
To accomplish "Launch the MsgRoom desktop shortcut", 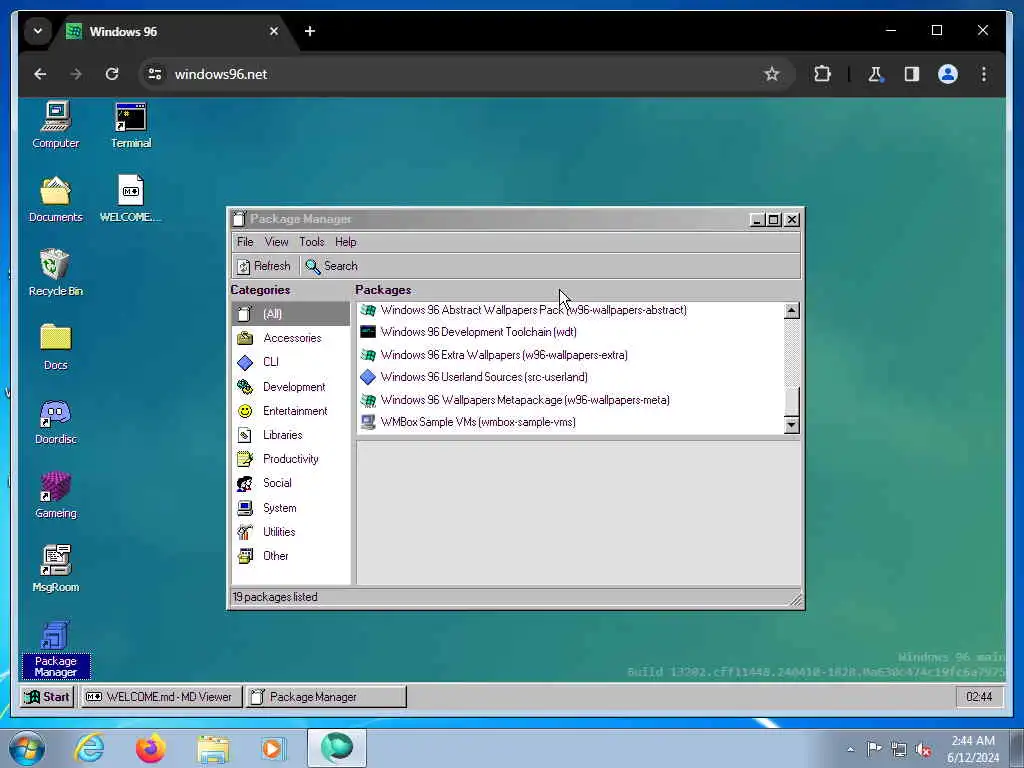I will [x=56, y=569].
